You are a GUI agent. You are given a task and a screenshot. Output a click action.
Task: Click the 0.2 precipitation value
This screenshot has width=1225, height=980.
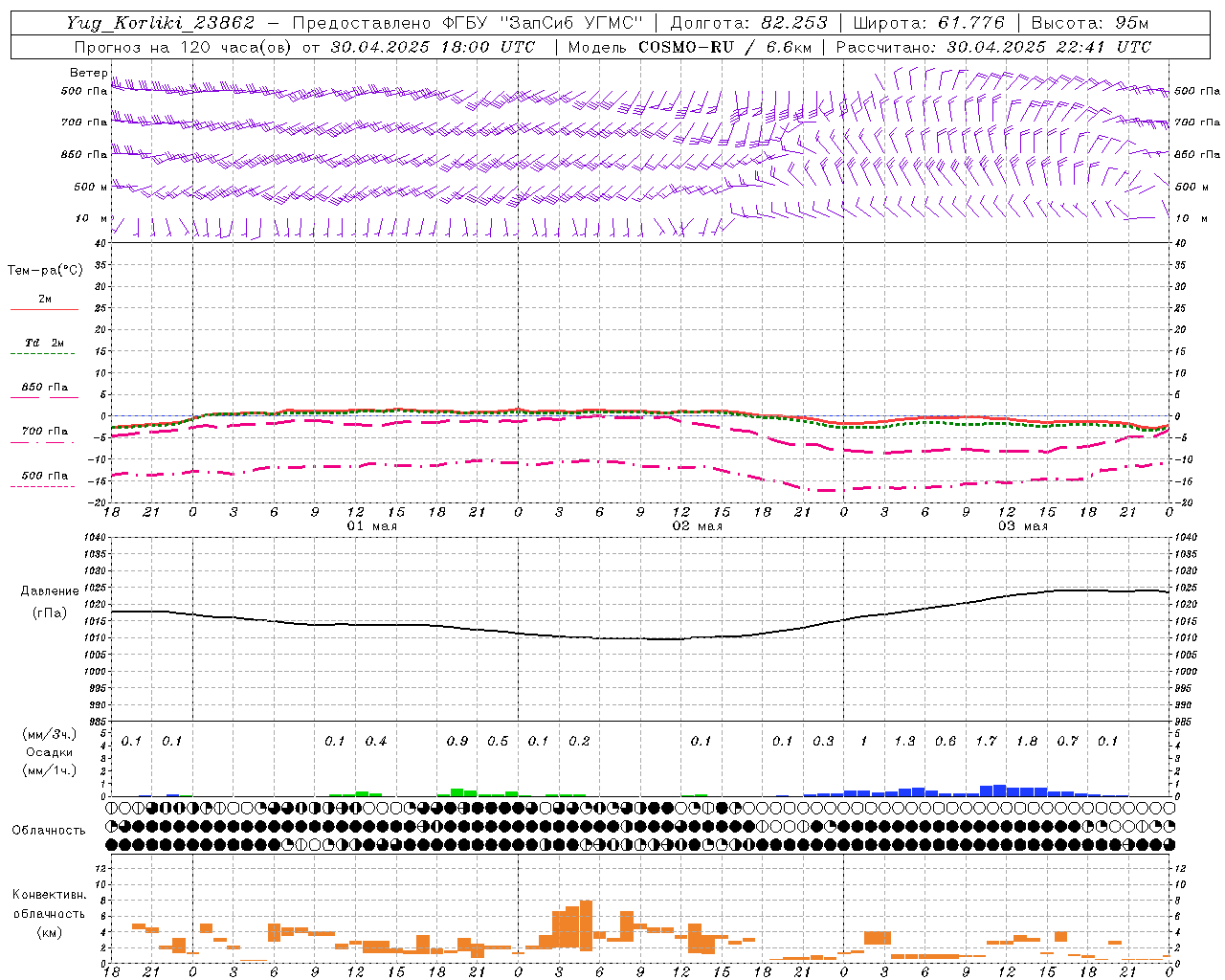579,742
